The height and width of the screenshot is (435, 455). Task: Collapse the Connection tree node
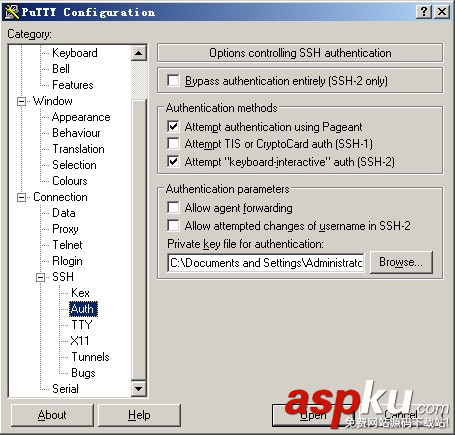[21, 197]
